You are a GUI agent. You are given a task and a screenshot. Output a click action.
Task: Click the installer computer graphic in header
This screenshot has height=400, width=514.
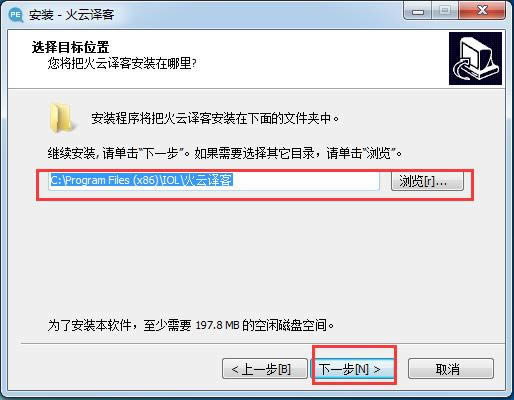coord(475,58)
